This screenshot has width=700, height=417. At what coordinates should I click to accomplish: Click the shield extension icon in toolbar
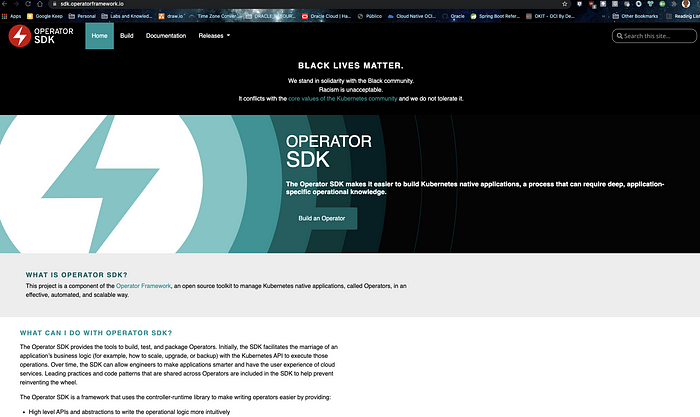(x=579, y=4)
